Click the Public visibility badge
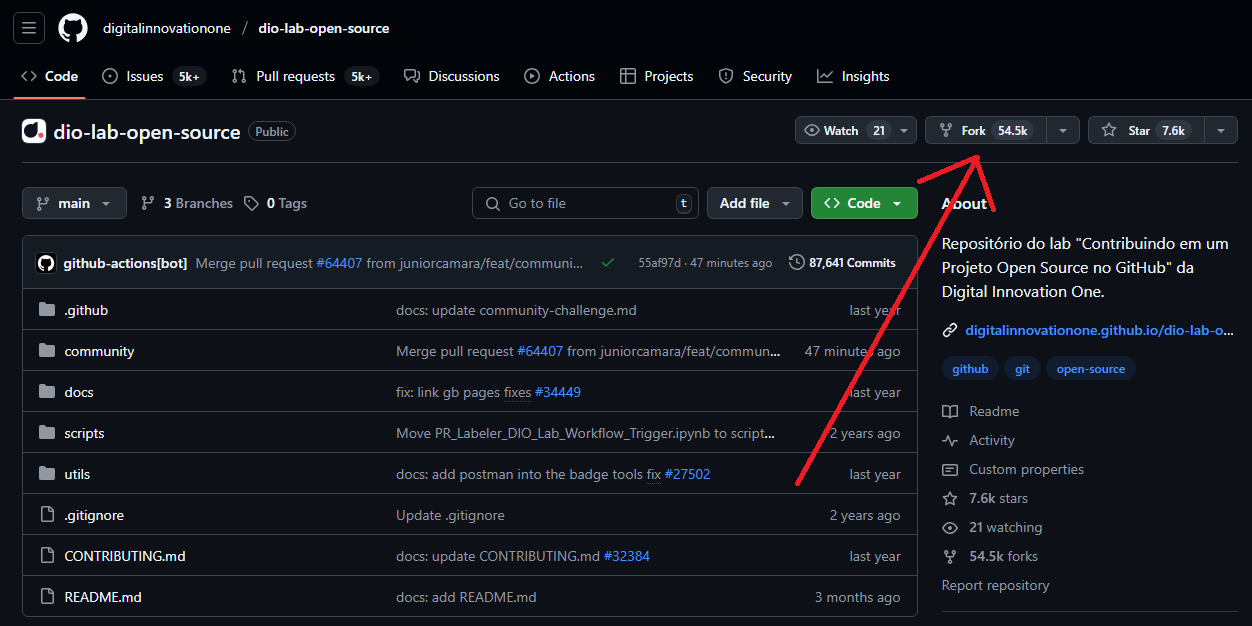 pyautogui.click(x=272, y=131)
